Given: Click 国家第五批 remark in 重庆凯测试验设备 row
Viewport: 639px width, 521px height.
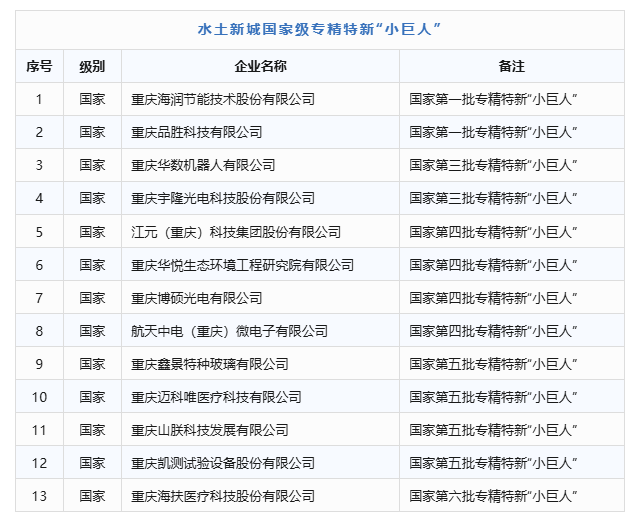Looking at the screenshot, I should coord(493,463).
